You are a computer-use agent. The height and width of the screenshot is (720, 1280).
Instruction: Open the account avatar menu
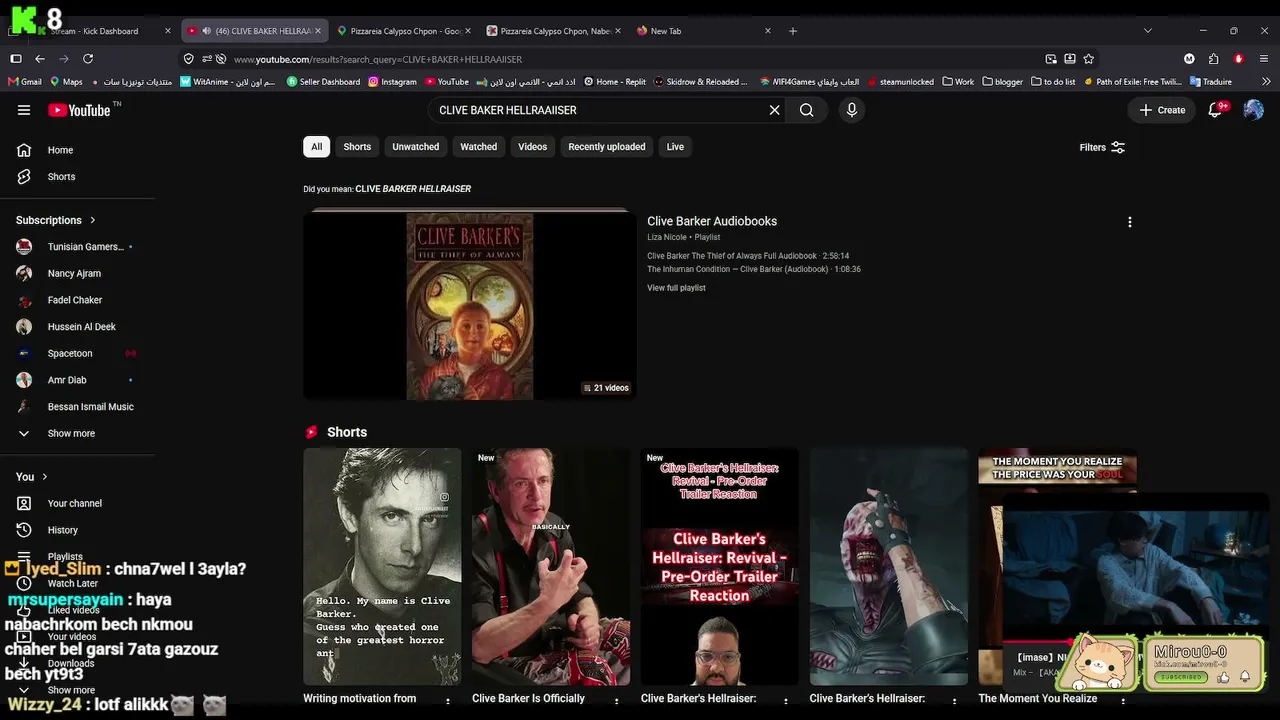click(x=1253, y=110)
